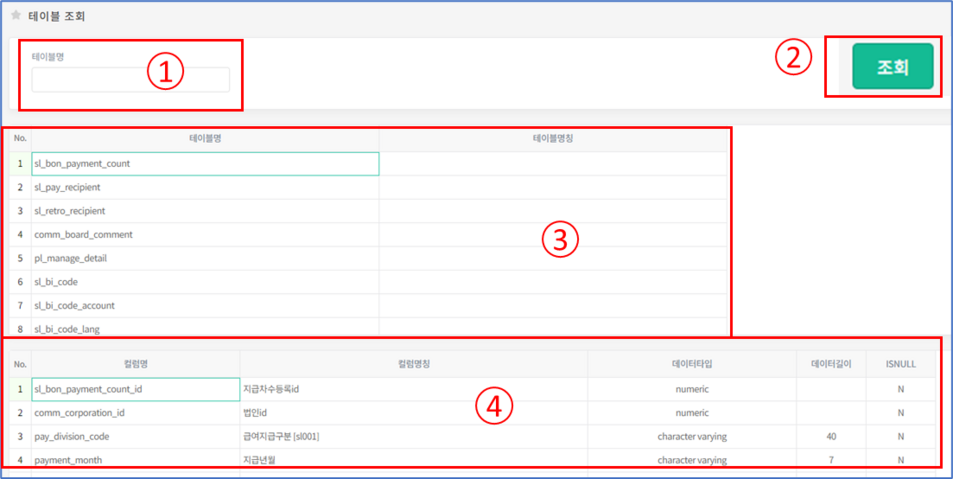Click the 테이블명 column header in upper grid

(204, 139)
